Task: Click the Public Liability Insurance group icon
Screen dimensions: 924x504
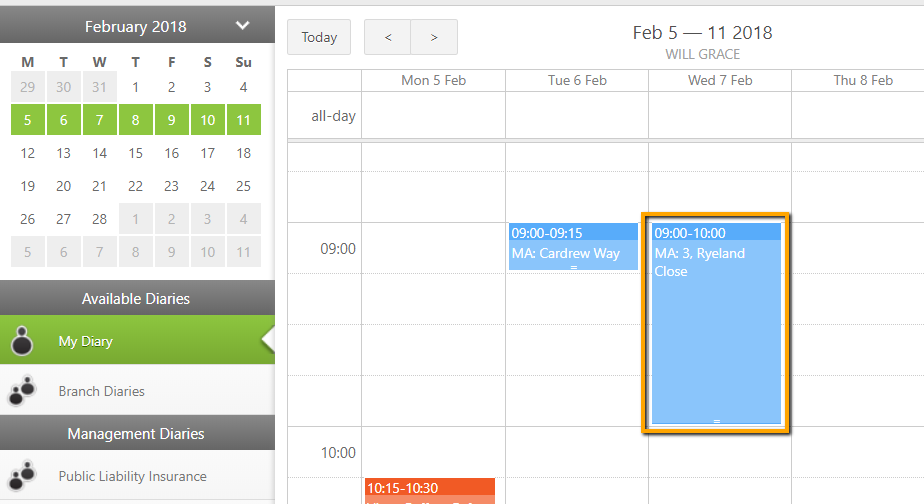Action: pyautogui.click(x=22, y=476)
